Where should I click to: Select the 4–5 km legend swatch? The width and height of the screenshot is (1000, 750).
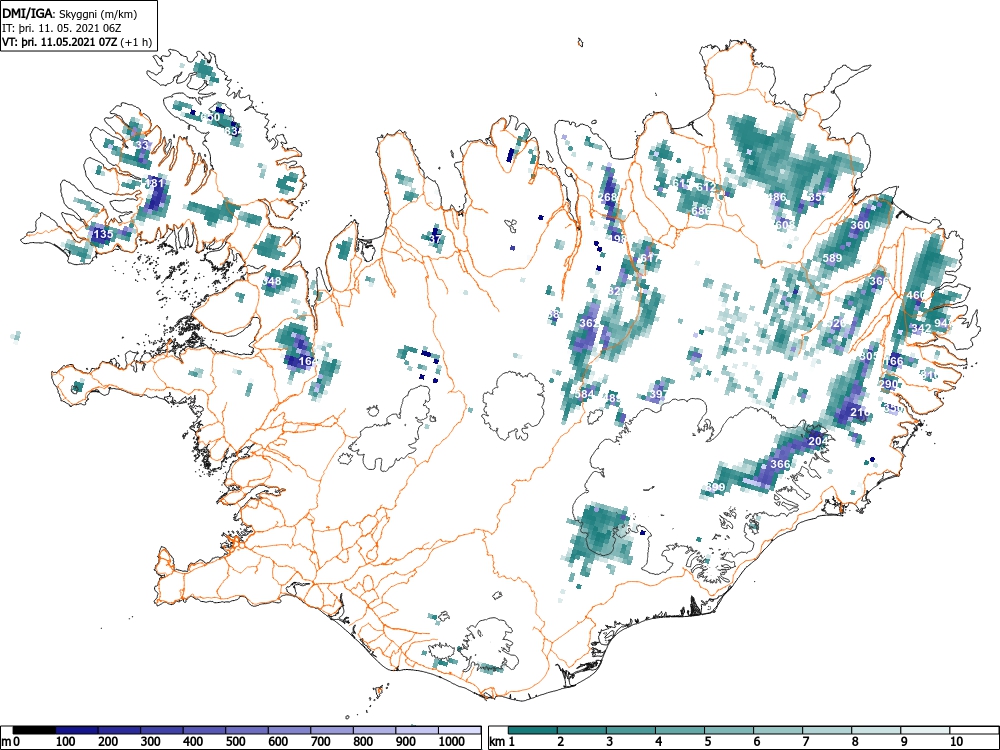(x=680, y=730)
